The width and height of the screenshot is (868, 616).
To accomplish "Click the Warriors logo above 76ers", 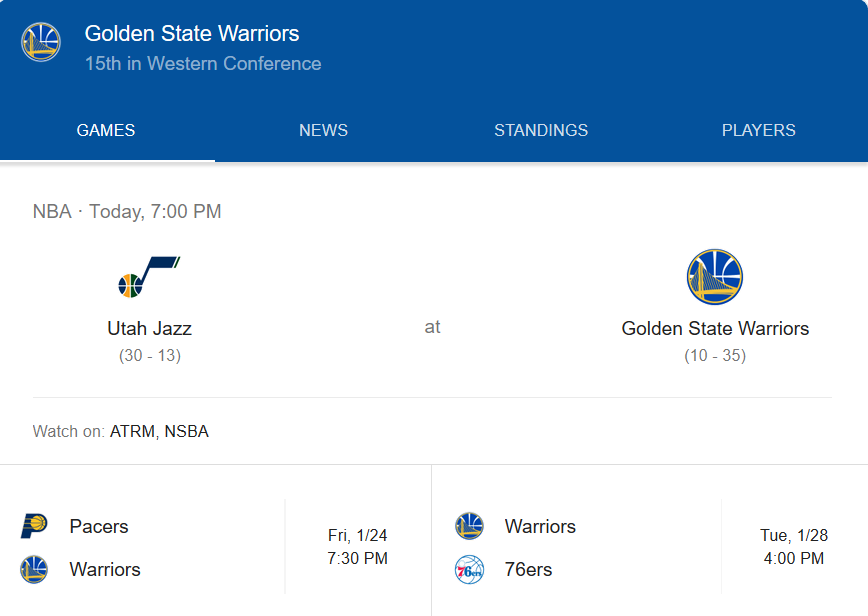I will [x=469, y=526].
